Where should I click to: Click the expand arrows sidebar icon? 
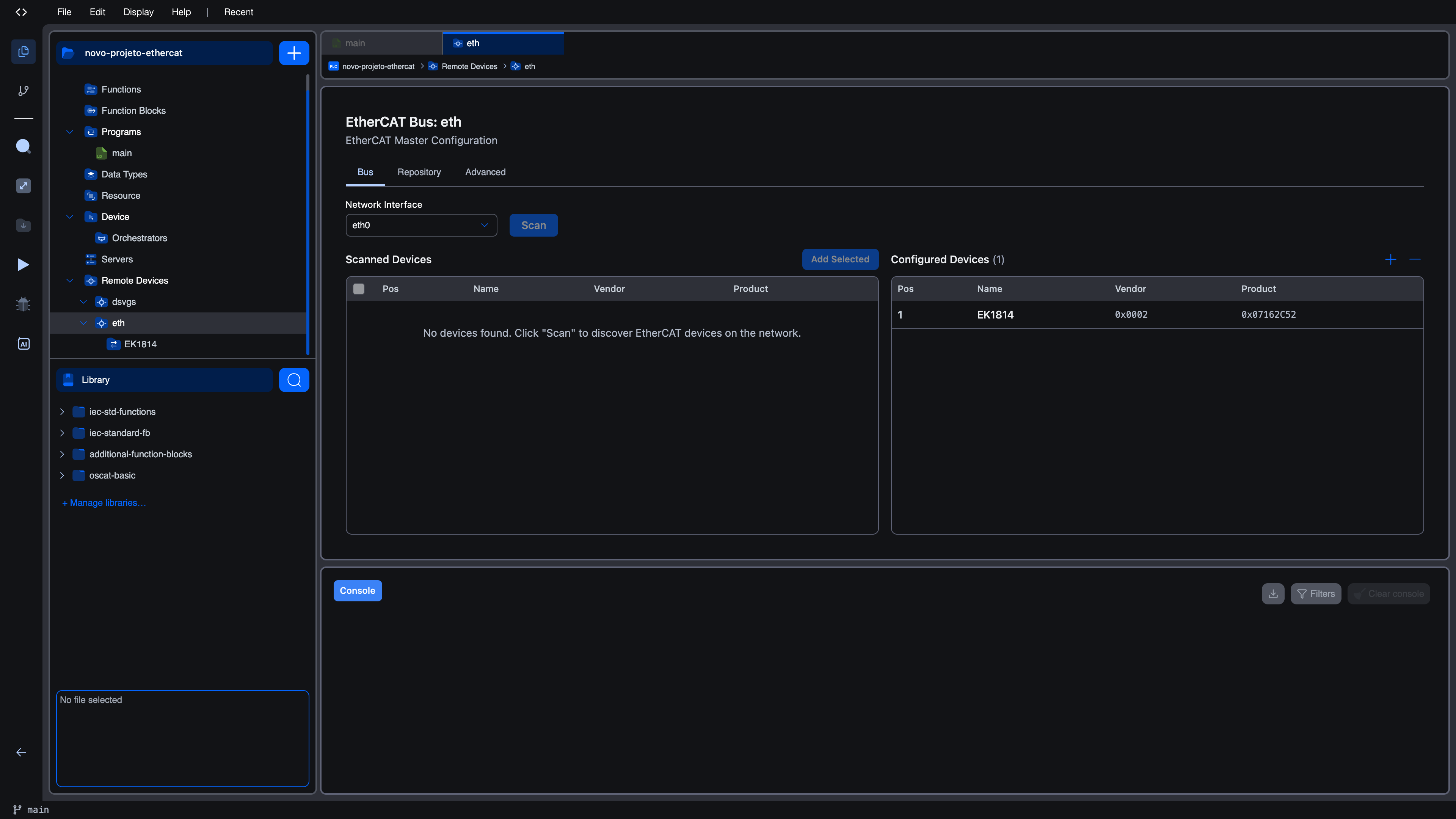(x=23, y=186)
